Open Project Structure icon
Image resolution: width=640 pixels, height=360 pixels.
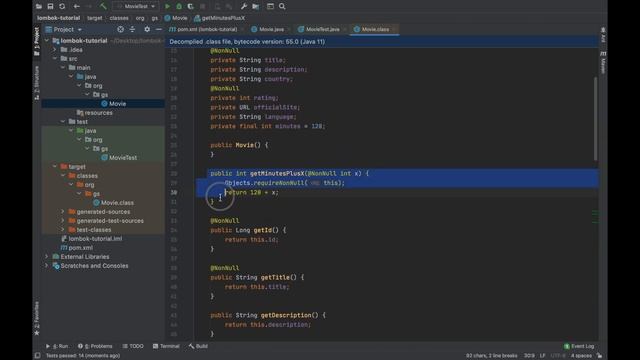coord(256,7)
